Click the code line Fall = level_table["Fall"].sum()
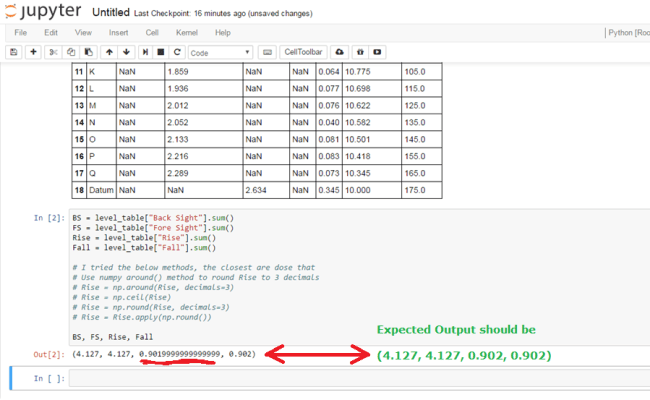Image resolution: width=650 pixels, height=400 pixels. click(144, 248)
